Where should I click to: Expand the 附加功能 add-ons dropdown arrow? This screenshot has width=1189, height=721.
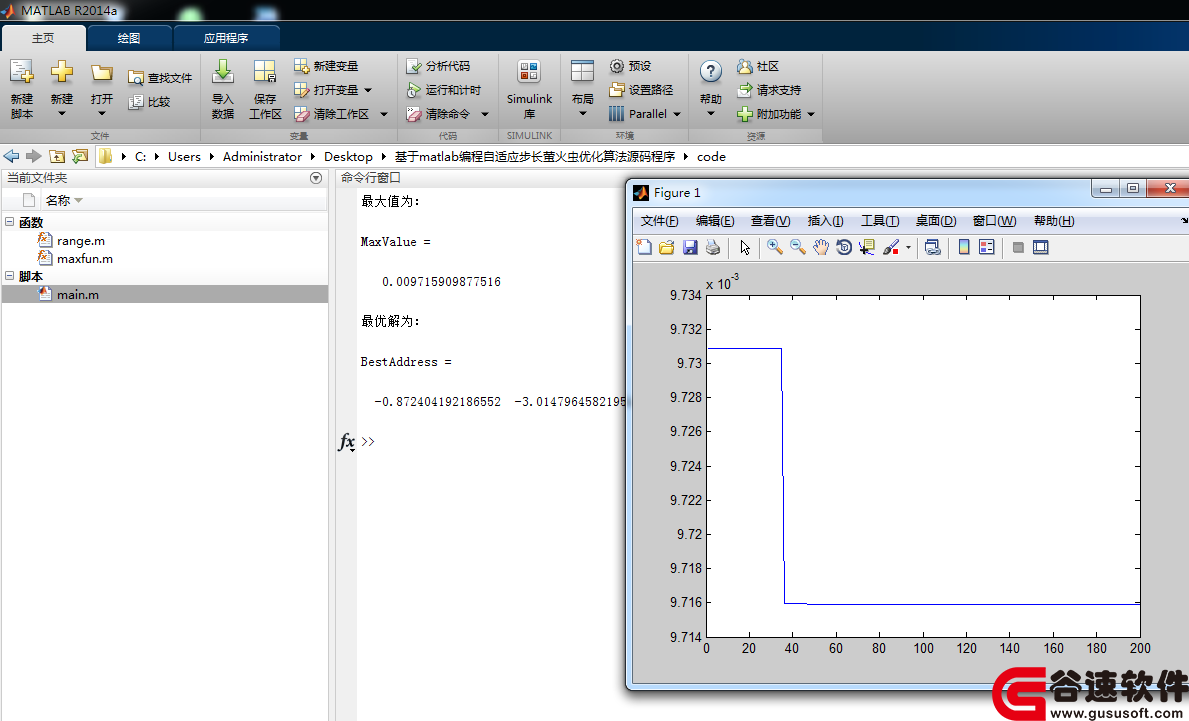(811, 114)
